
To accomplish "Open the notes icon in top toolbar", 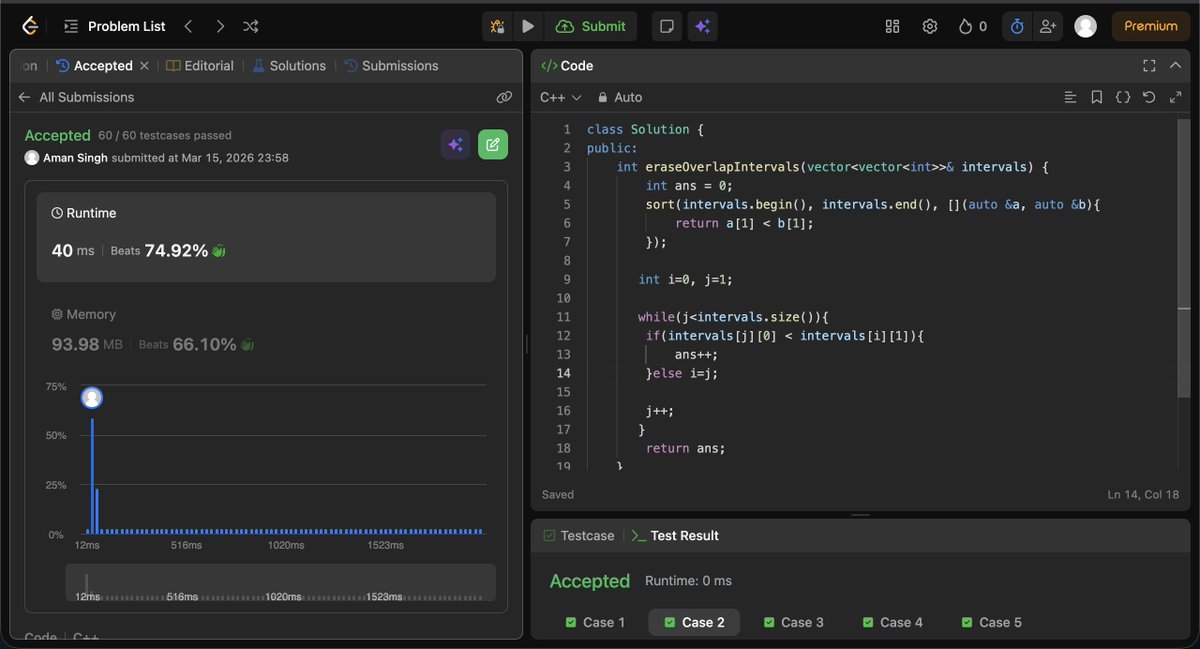I will click(x=667, y=26).
